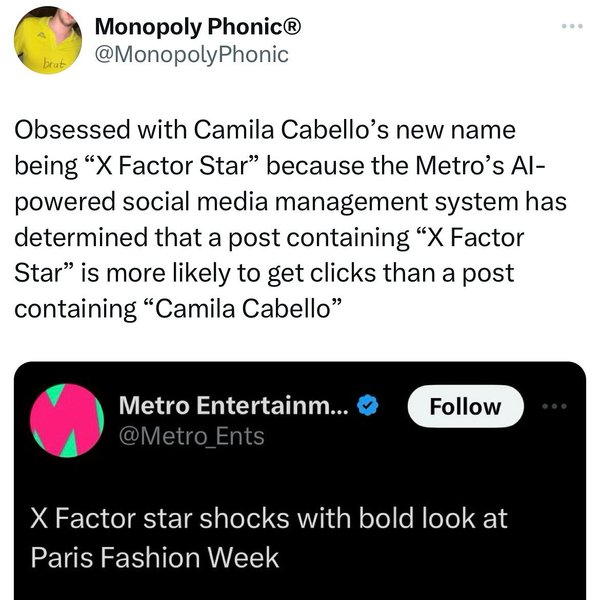Open more options on the quoted Metro post

554,406
